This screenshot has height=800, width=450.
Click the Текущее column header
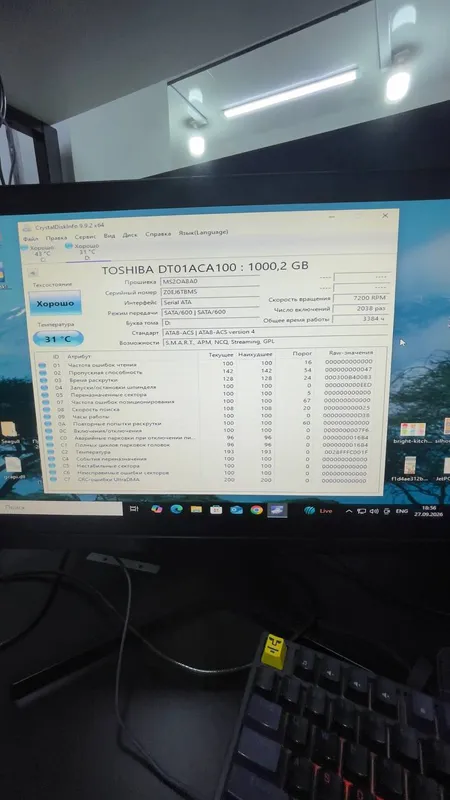click(x=221, y=355)
